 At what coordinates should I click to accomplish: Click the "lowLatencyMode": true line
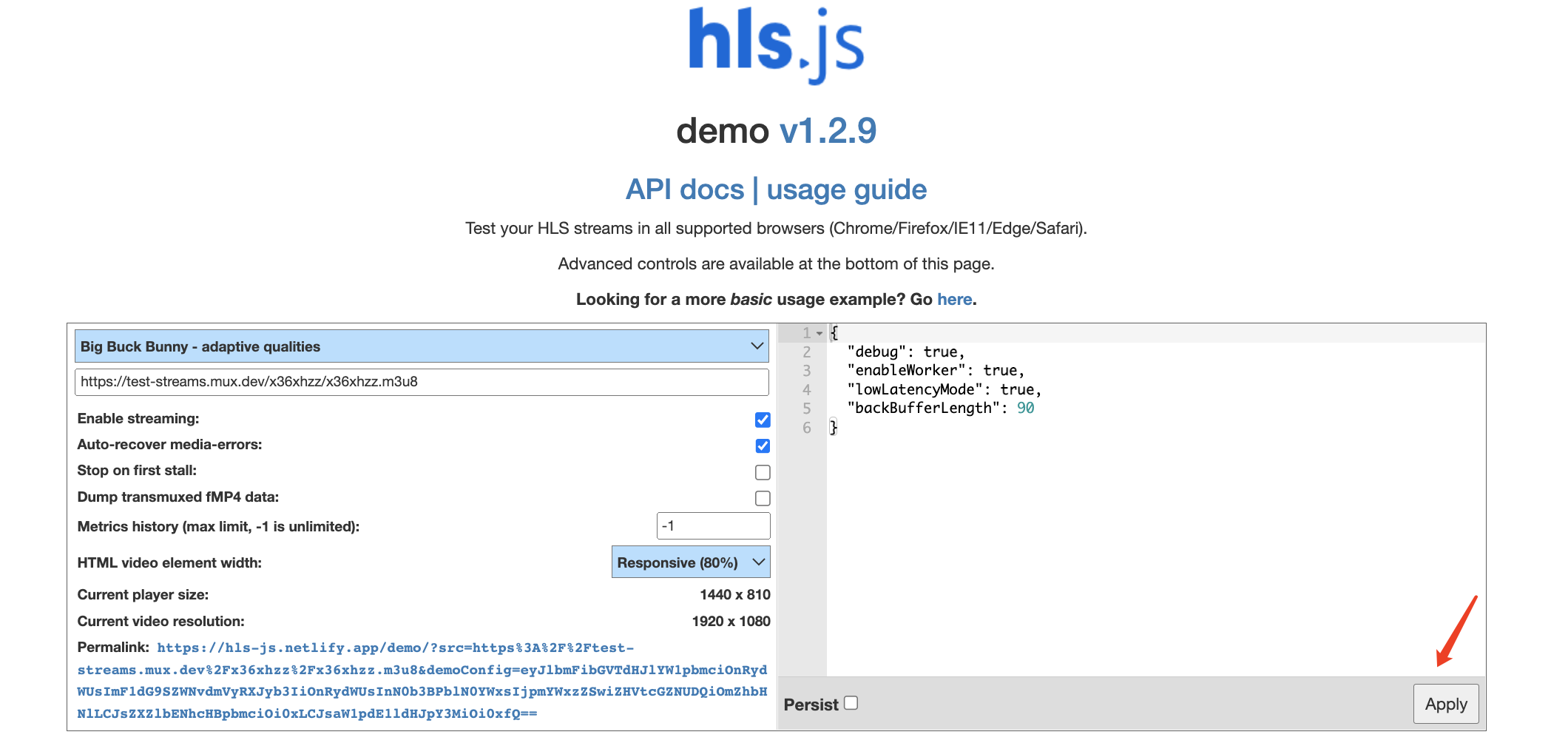[944, 389]
